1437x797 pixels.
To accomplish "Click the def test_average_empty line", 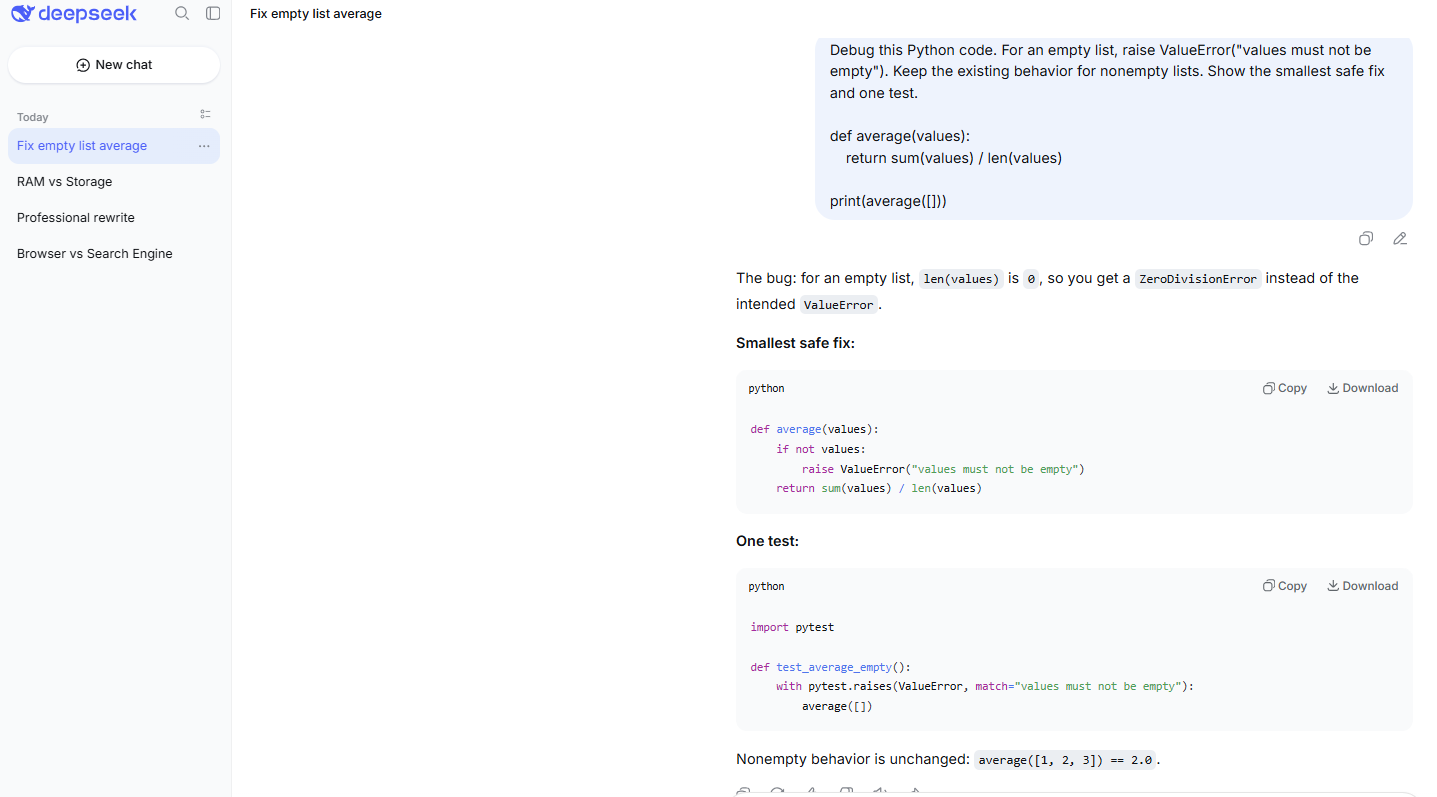I will click(831, 667).
